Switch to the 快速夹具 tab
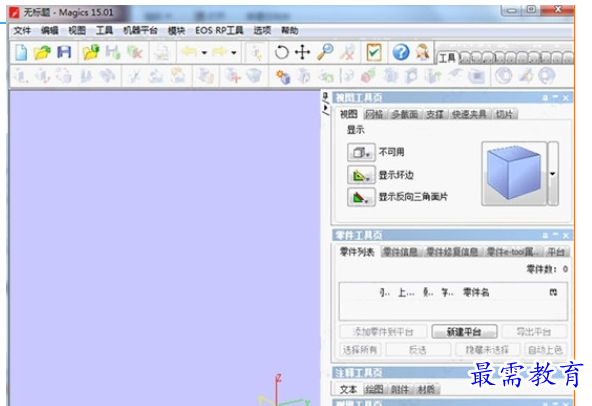This screenshot has width=592, height=406. [x=469, y=114]
